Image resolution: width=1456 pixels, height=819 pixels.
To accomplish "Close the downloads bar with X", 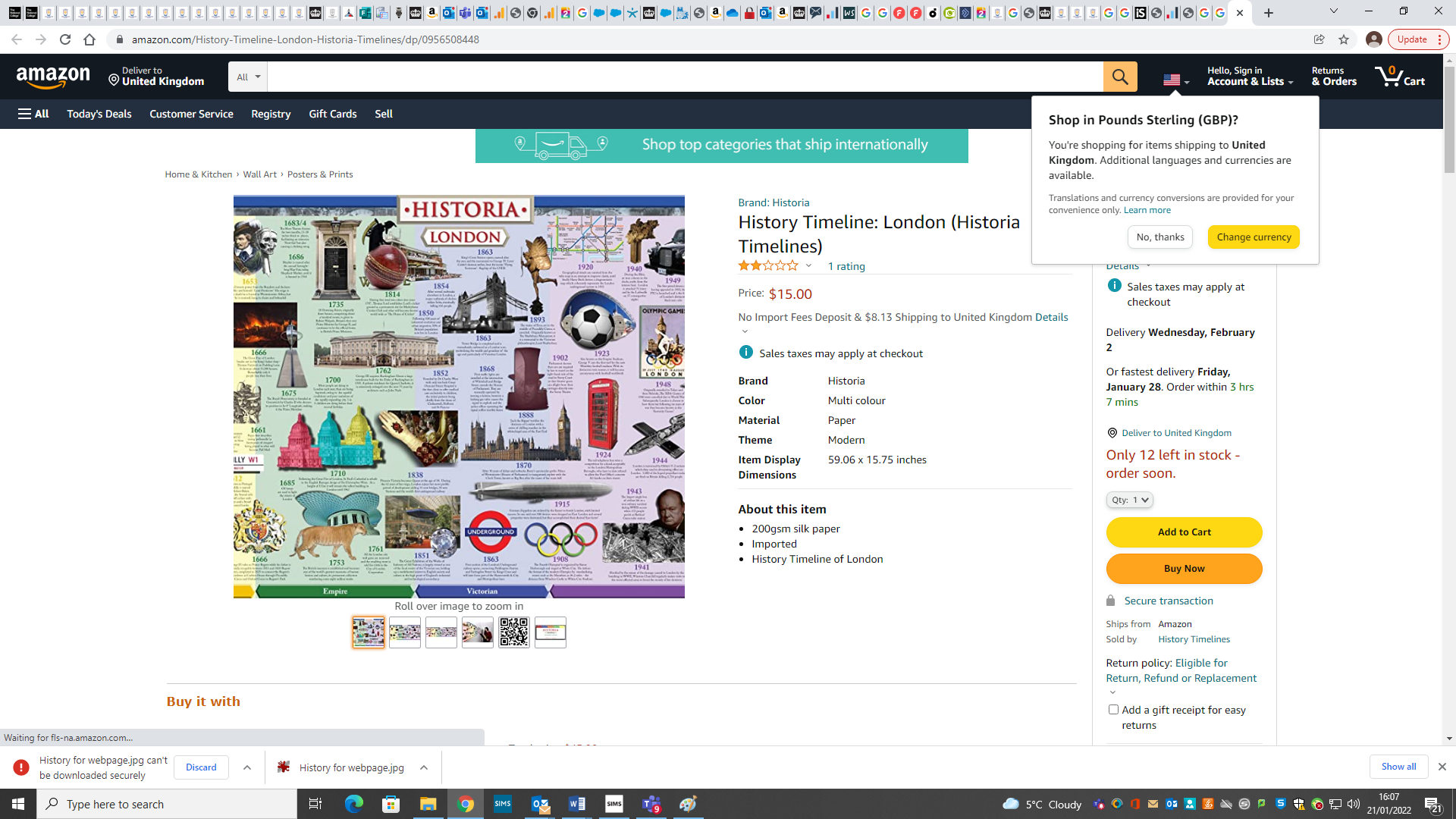I will (1442, 767).
